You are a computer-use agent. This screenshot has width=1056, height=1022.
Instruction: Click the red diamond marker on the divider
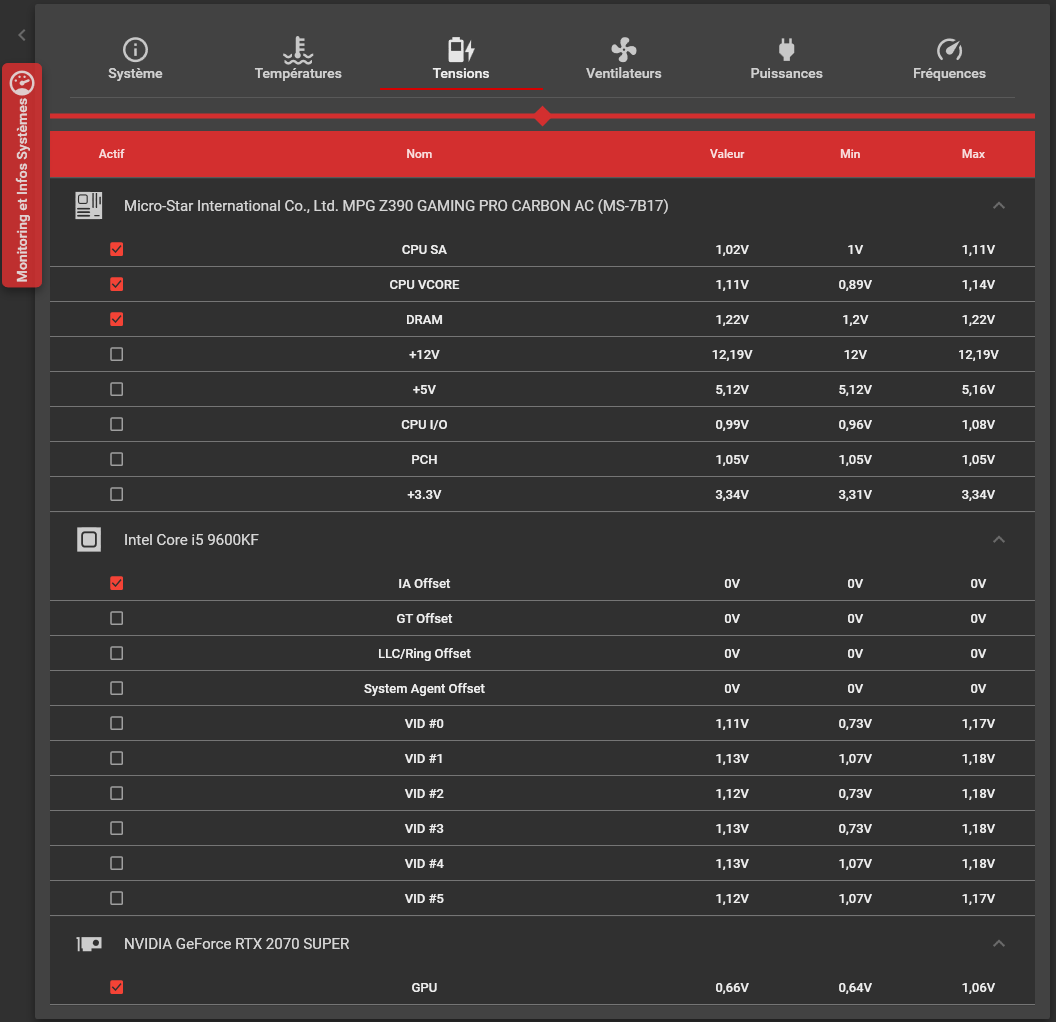click(542, 116)
